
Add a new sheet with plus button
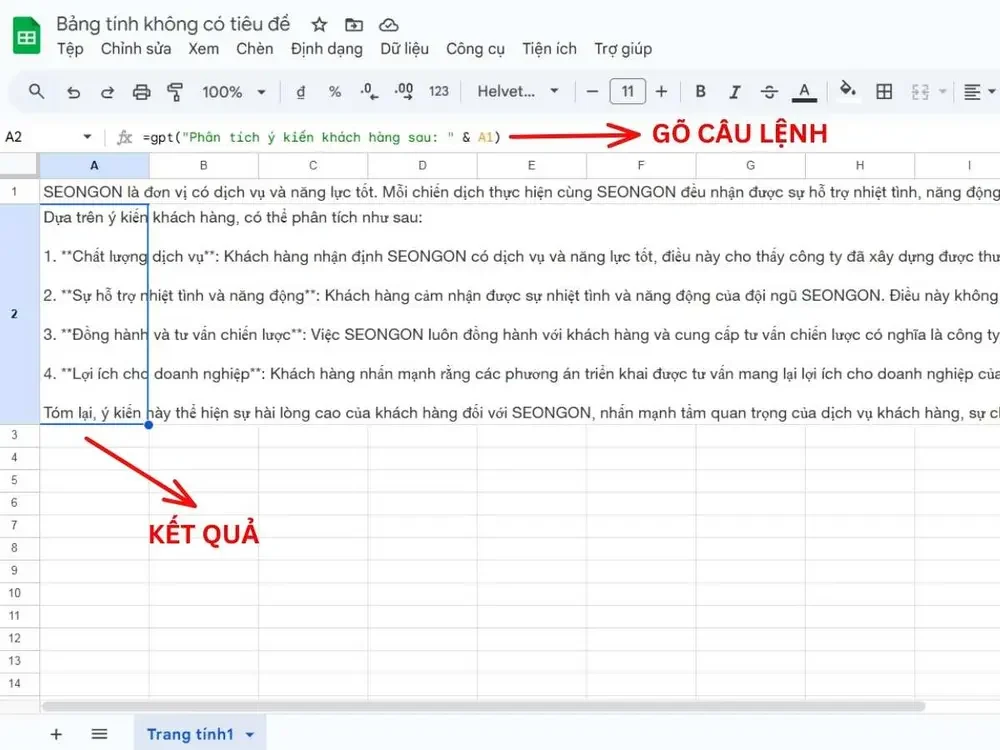56,734
